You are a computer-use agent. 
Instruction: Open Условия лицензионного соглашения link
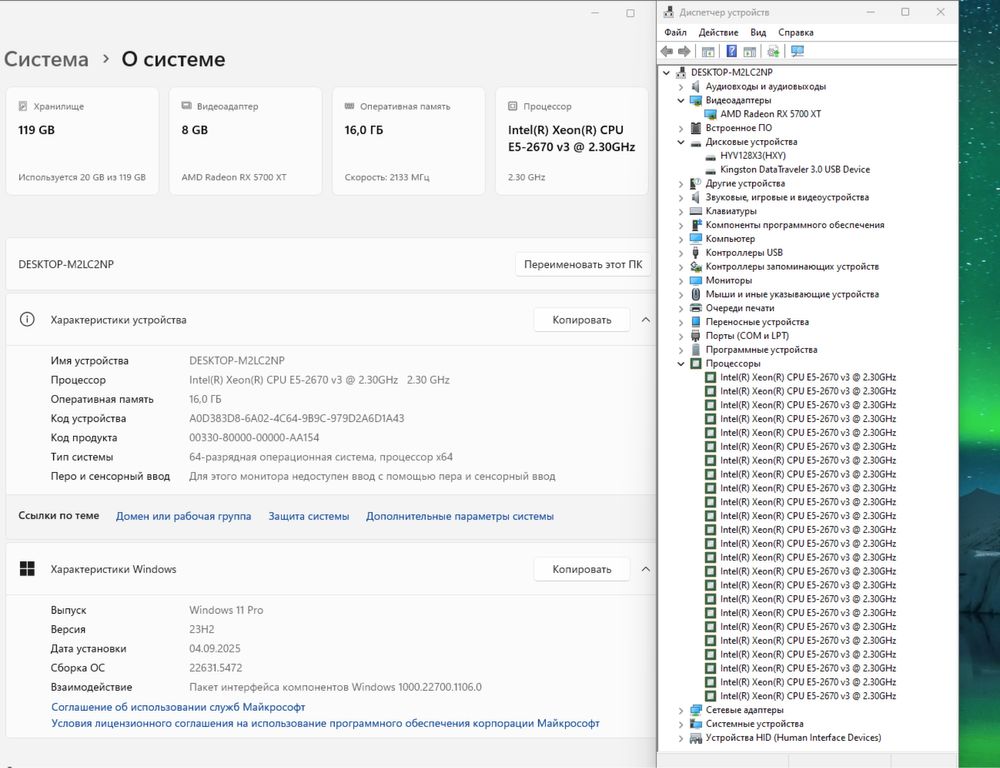[325, 723]
